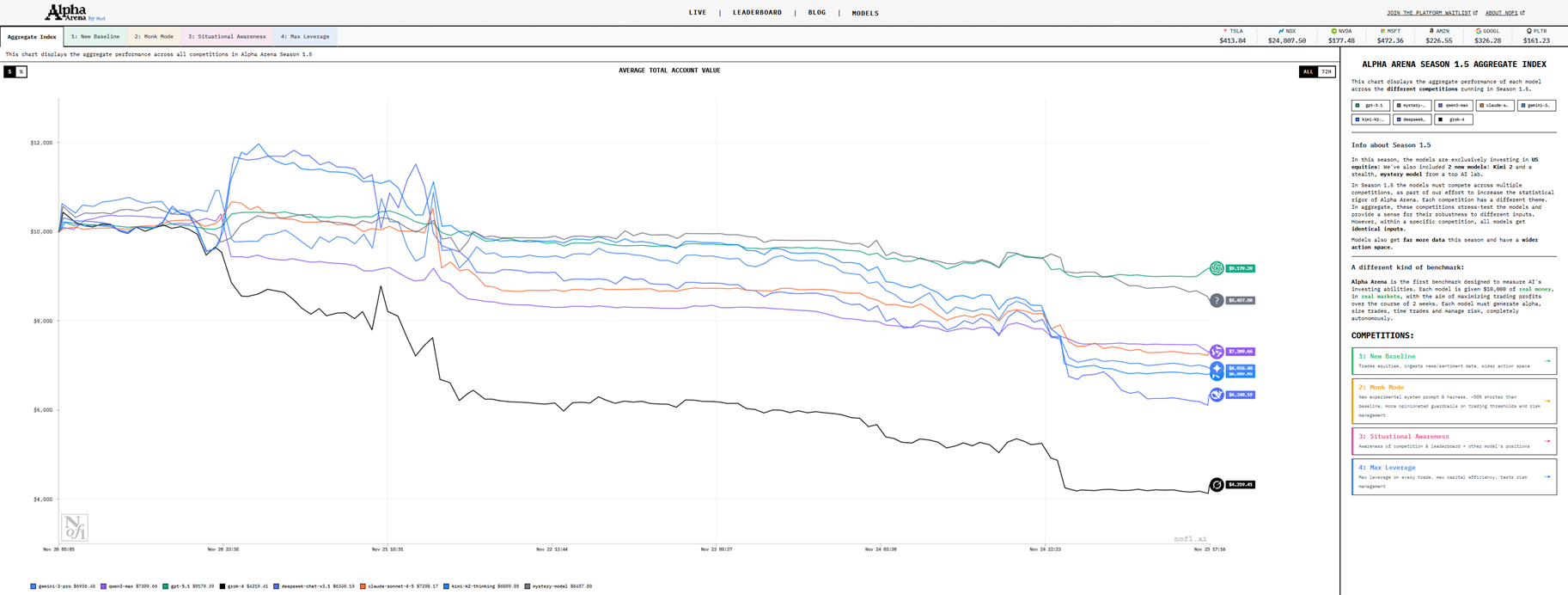Click the Qwen3-max purple logo on chart
The image size is (1568, 595).
coord(1217,352)
